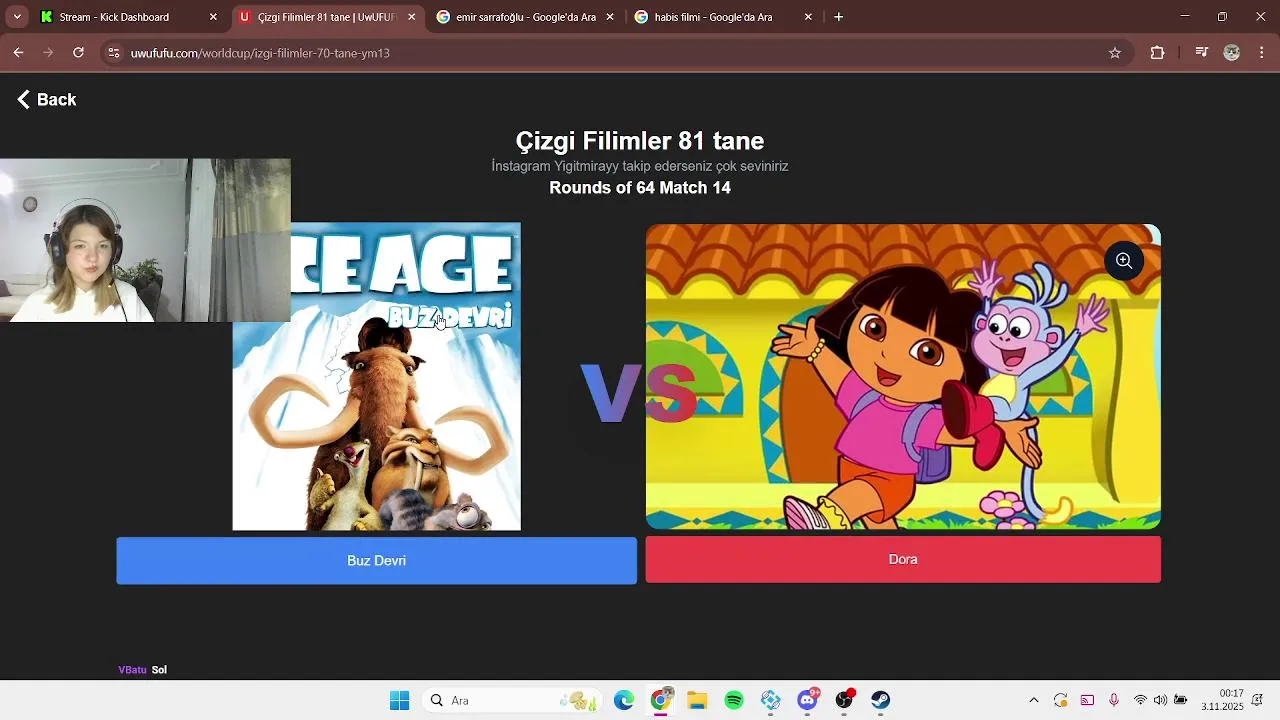Click the 'VBatu' chat username
1280x720 pixels.
click(x=132, y=670)
